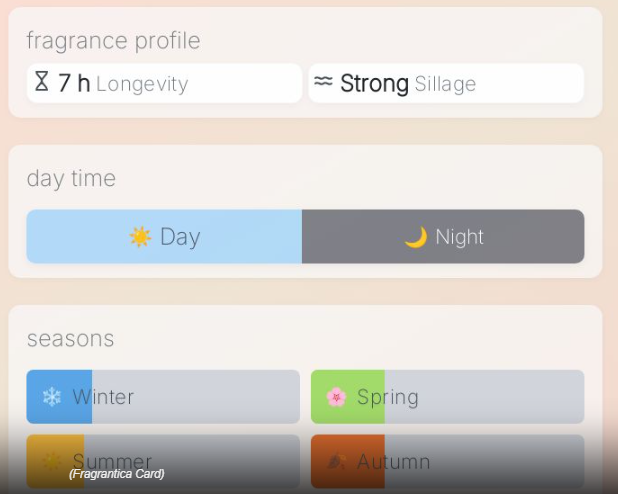Click the cherry blossom Spring icon
Screen dimensions: 618x494
(x=336, y=397)
